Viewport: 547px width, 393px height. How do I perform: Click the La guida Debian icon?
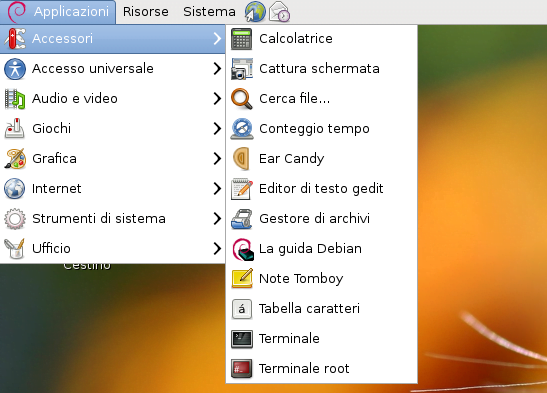(x=243, y=249)
